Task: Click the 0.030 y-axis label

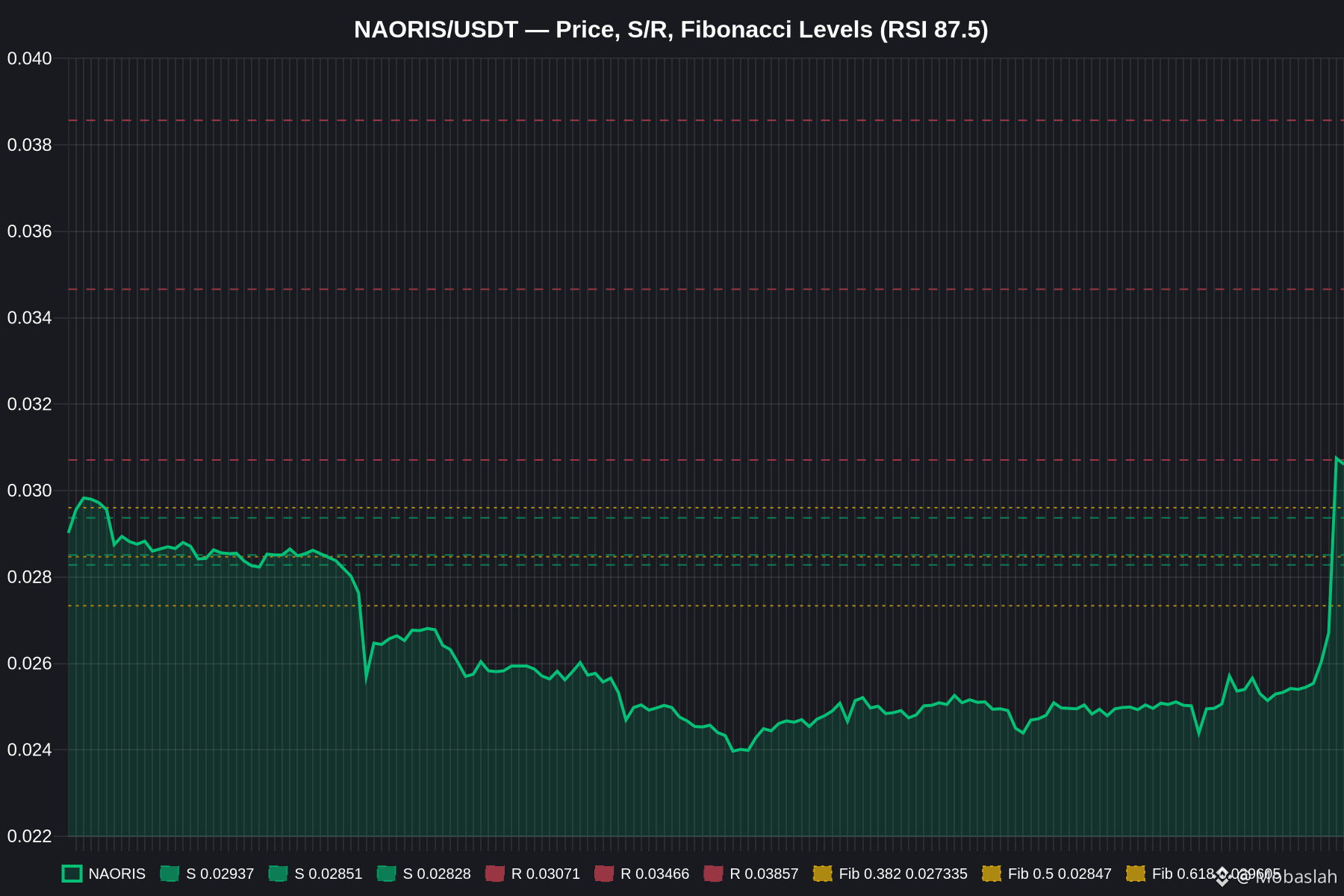Action: [30, 491]
